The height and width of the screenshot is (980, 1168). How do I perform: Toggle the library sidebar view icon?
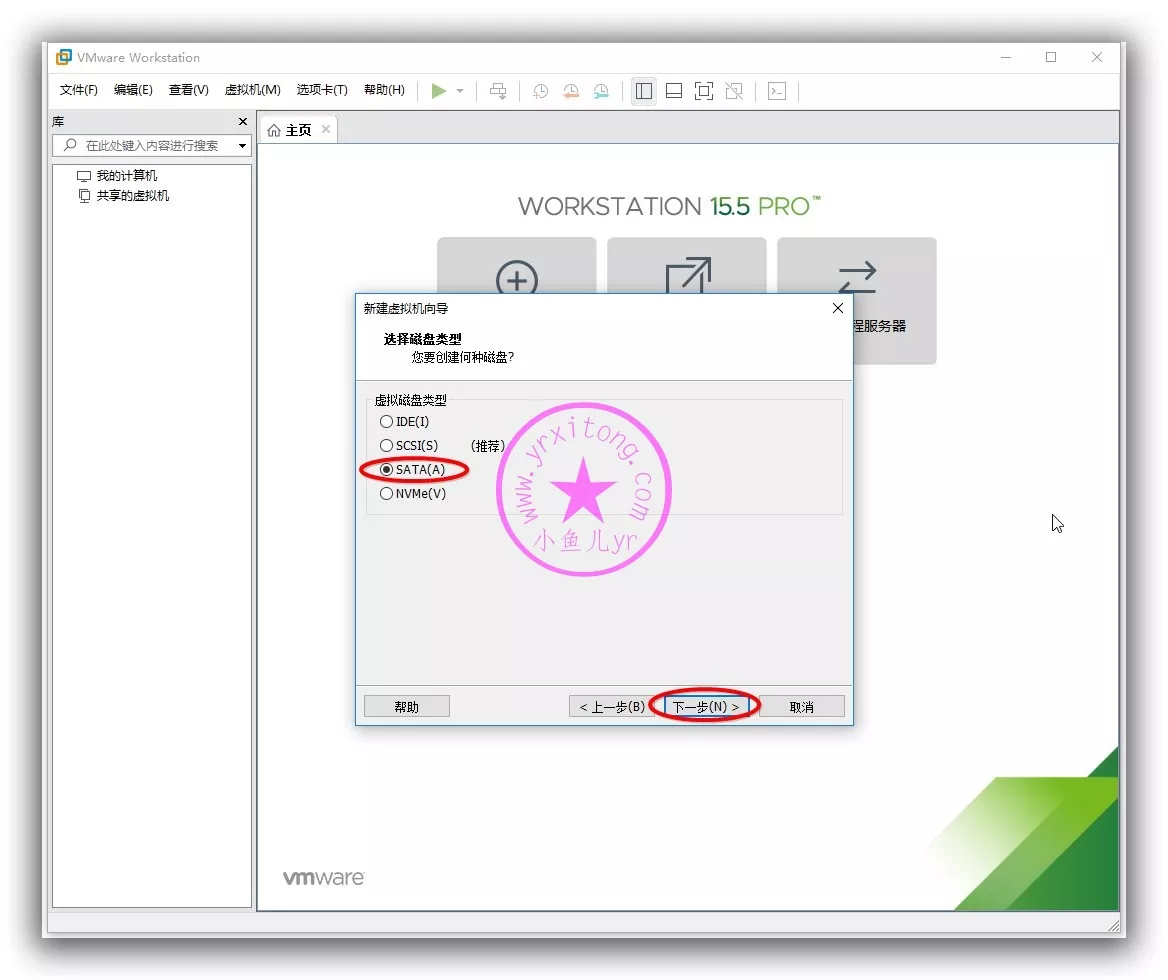pyautogui.click(x=644, y=91)
